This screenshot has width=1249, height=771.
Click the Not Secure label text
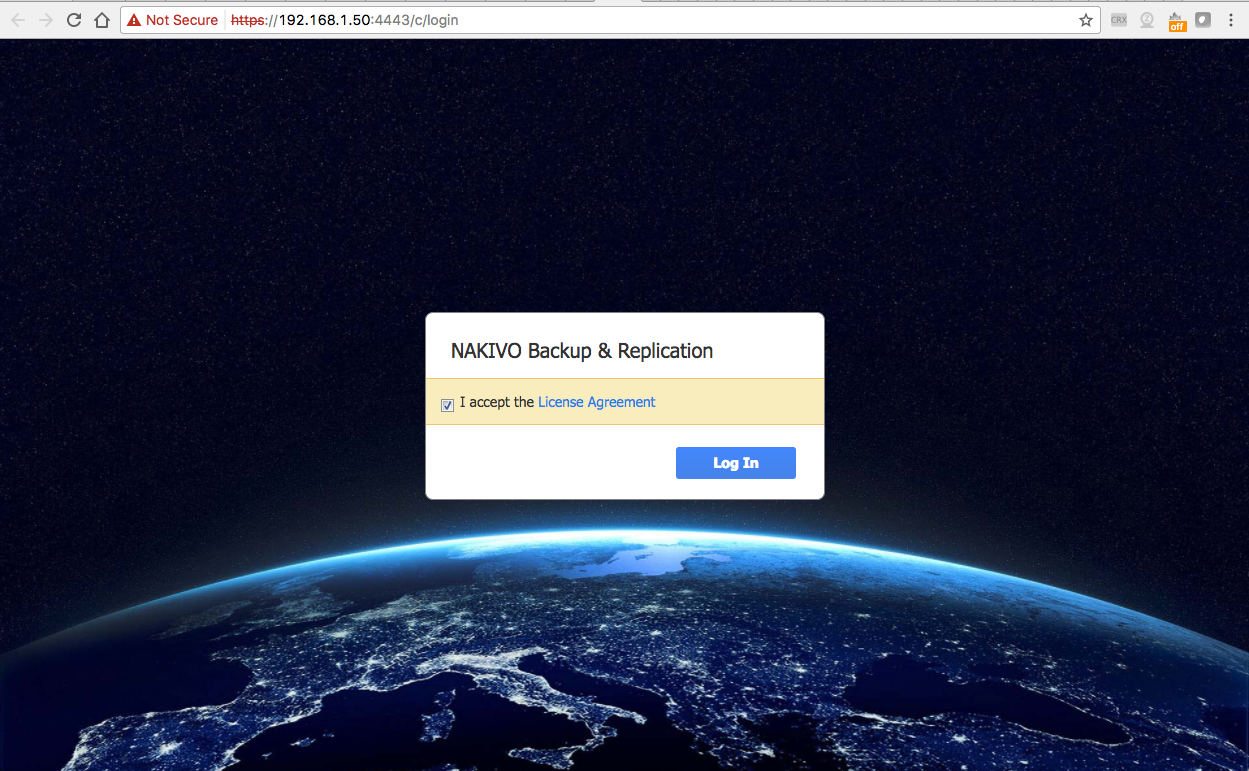[182, 20]
